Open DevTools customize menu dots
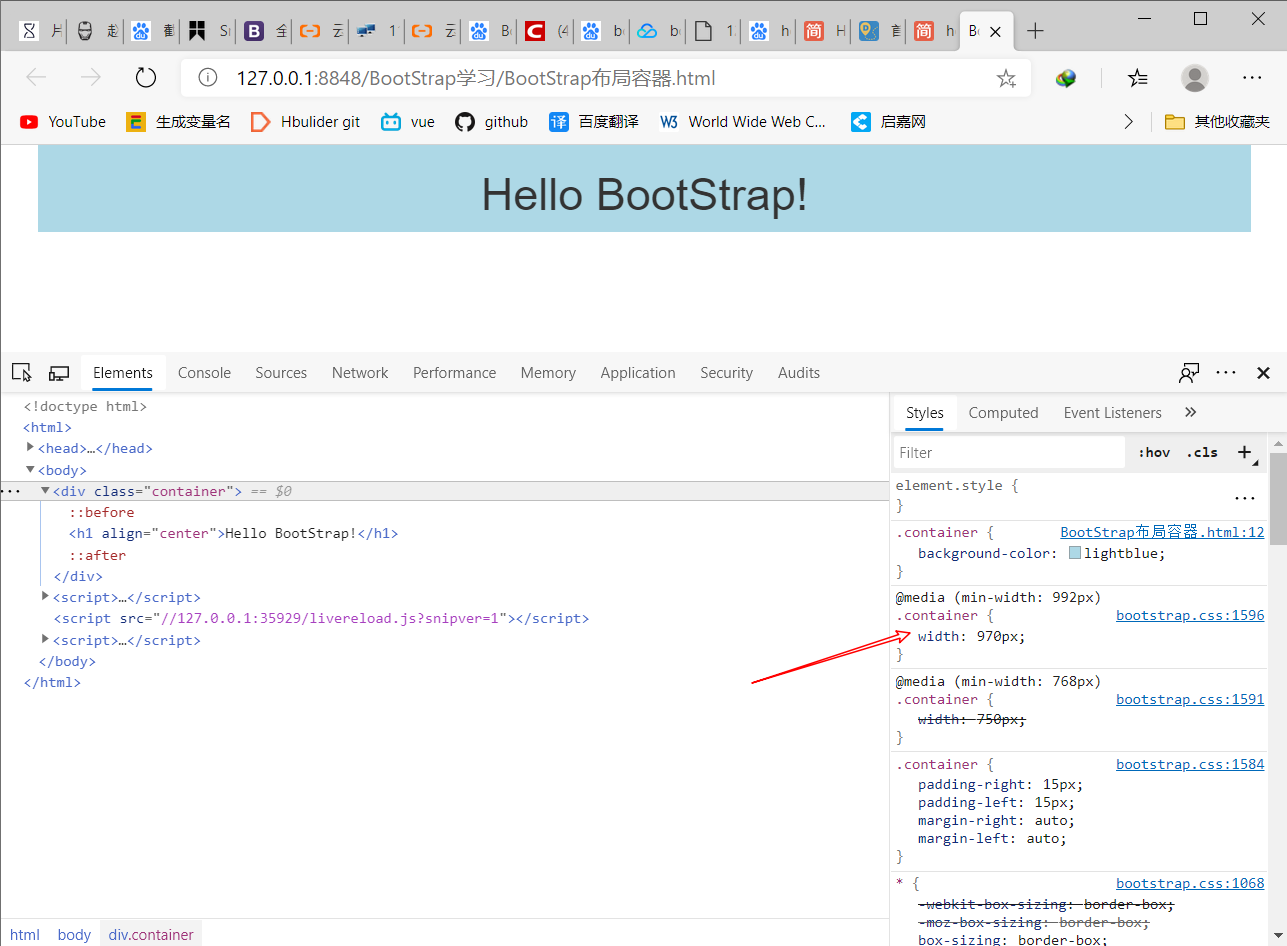Screen dimensions: 1287x946 click(x=1226, y=373)
